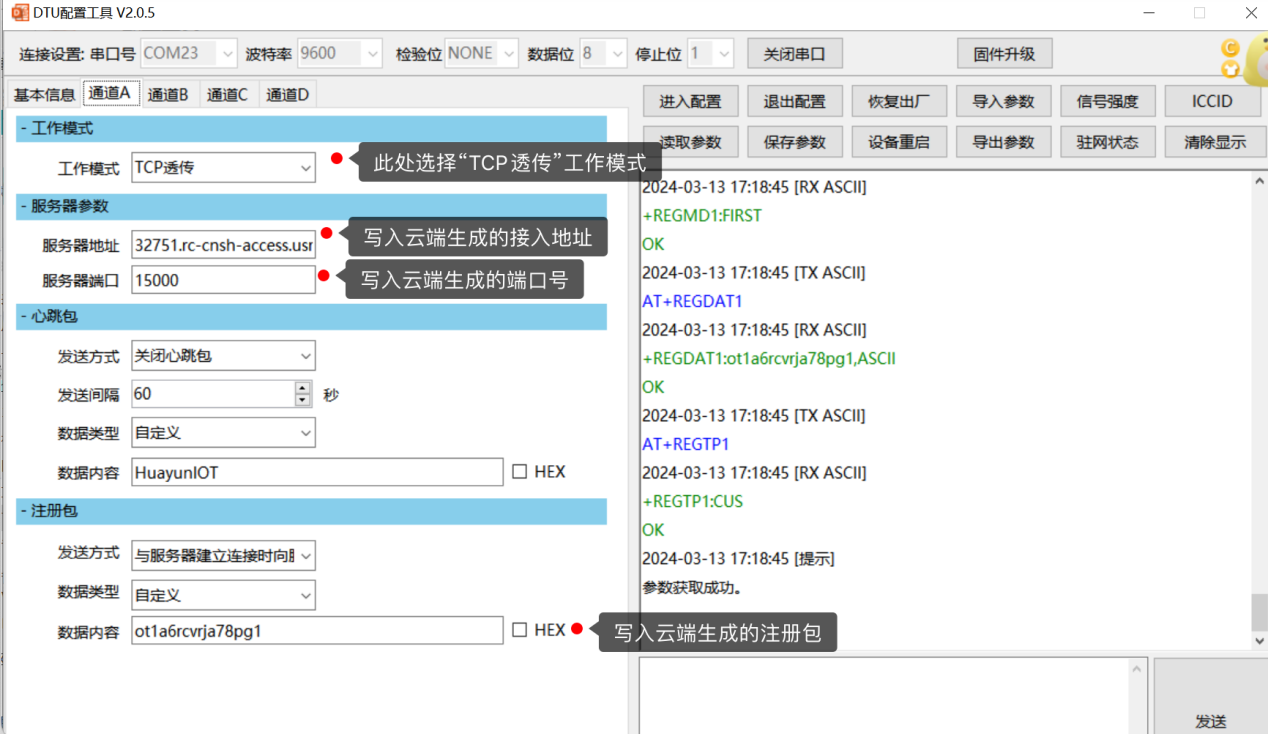Click the 读取参数 button
The width and height of the screenshot is (1268, 734).
tap(690, 142)
